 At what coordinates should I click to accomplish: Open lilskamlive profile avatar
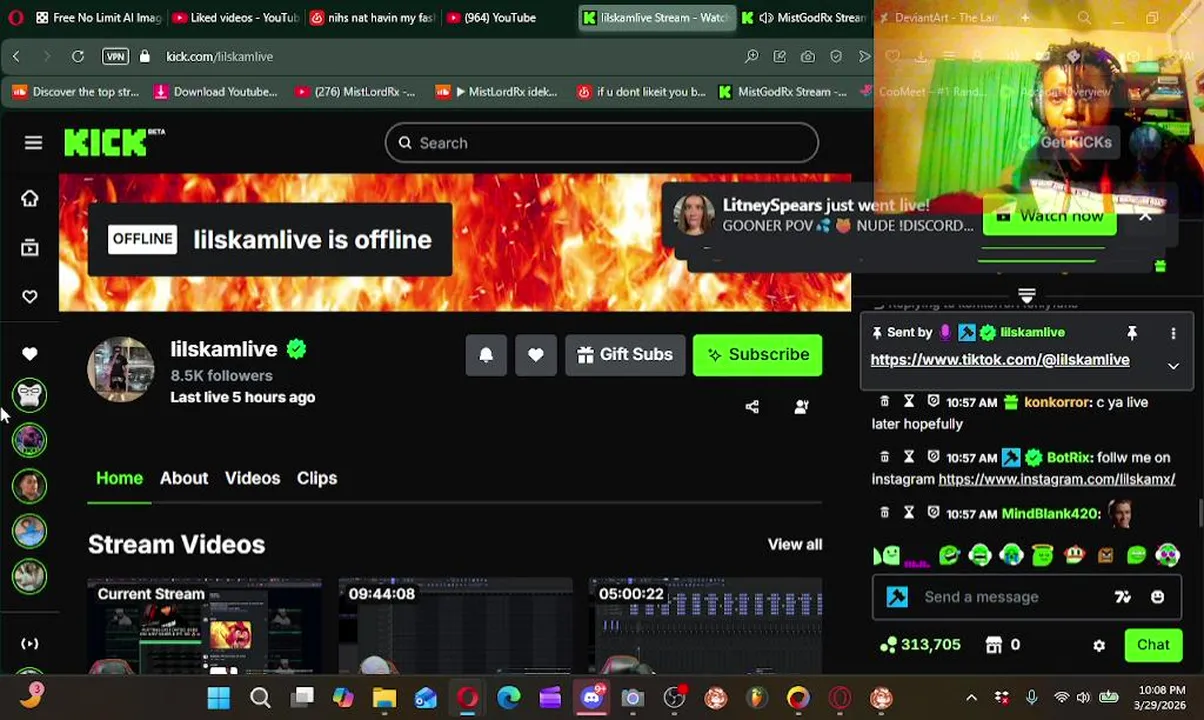coord(121,369)
